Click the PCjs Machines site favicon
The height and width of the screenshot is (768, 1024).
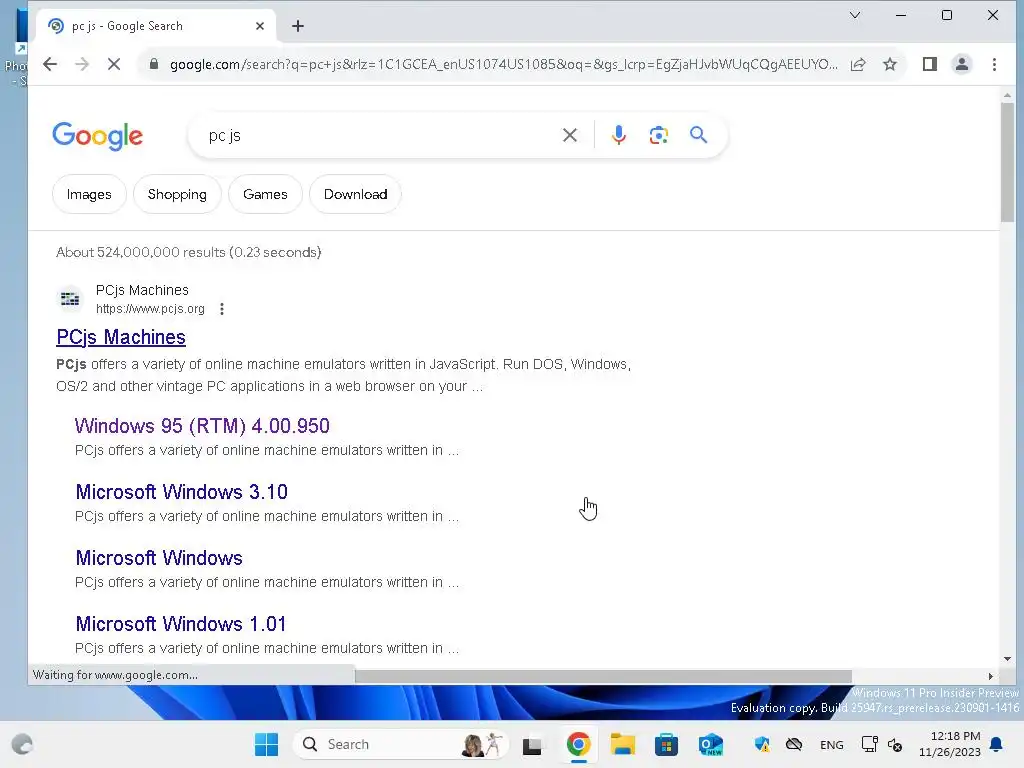[x=70, y=299]
